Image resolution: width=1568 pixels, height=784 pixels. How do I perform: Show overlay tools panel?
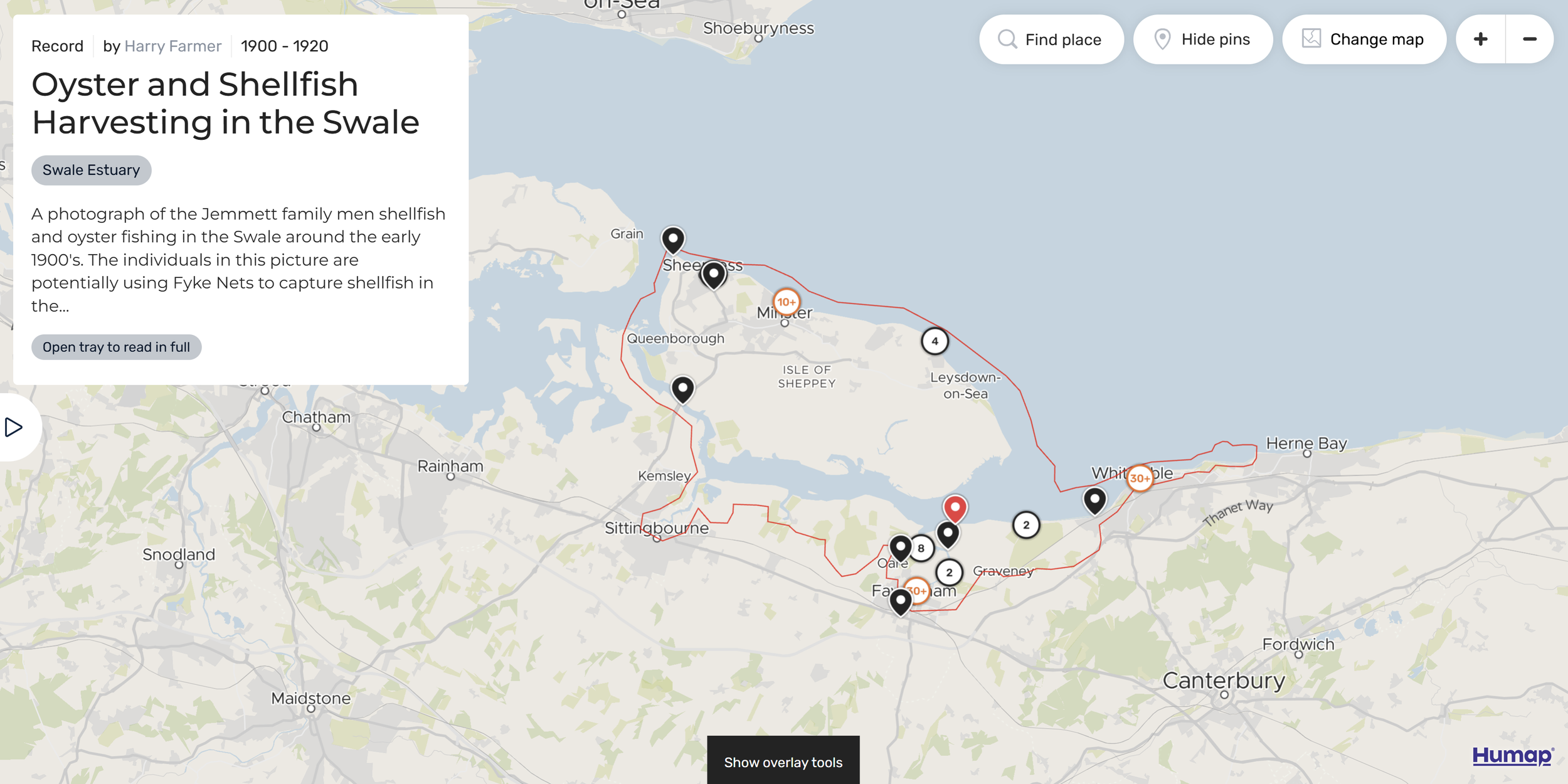point(783,762)
